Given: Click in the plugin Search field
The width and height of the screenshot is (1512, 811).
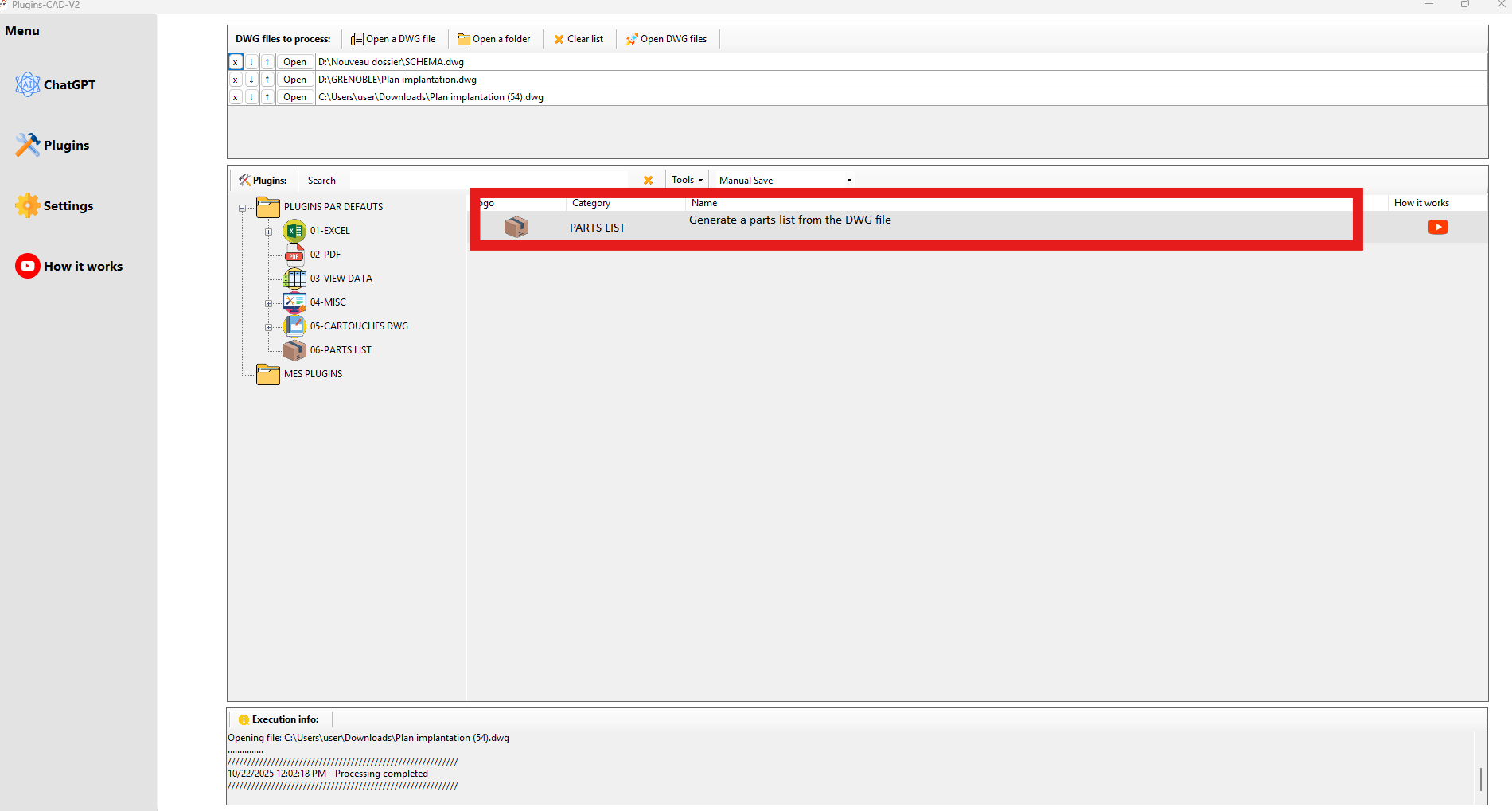Looking at the screenshot, I should [x=485, y=181].
